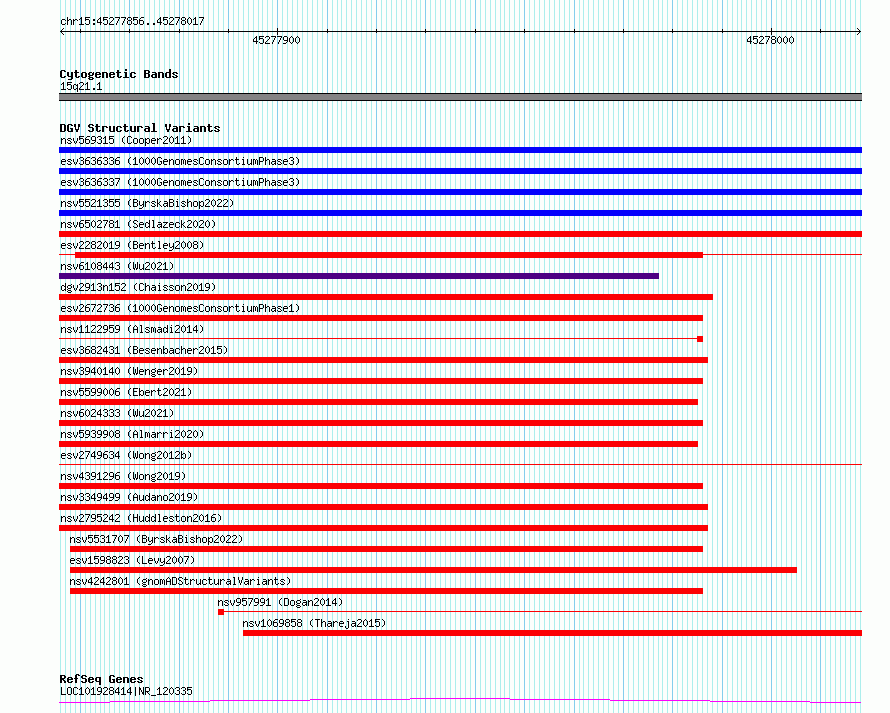Click the nsv6108443 (Wu2021) label
Viewport: 890px width, 713px height.
(x=117, y=266)
